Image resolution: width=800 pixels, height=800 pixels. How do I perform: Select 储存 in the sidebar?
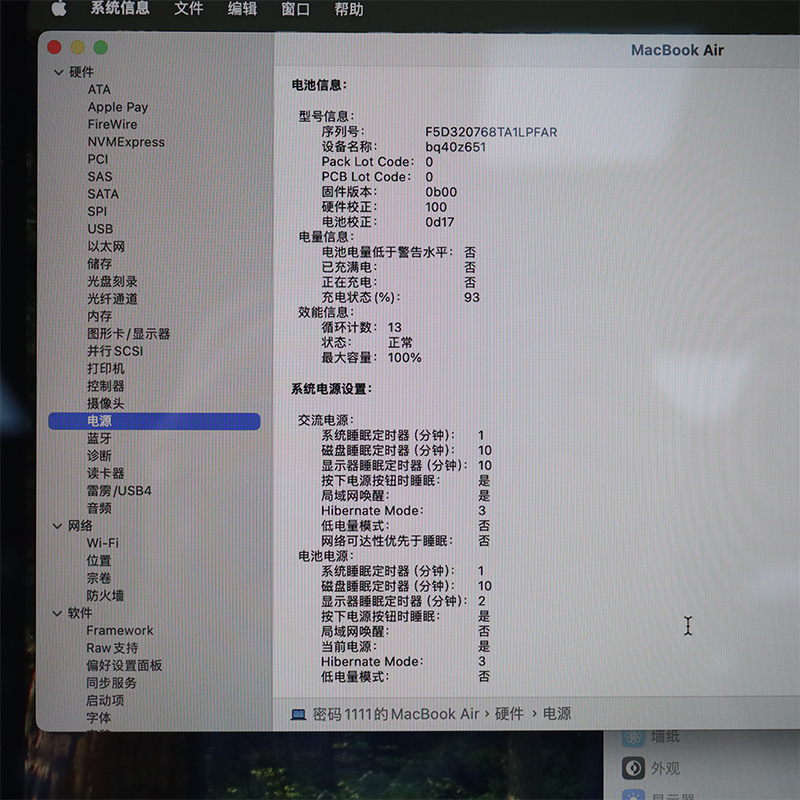(x=99, y=264)
